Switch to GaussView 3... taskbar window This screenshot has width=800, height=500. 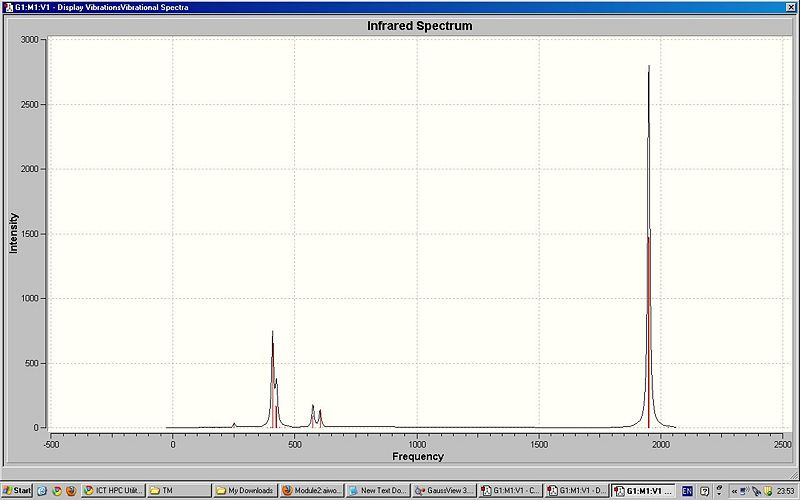(444, 491)
